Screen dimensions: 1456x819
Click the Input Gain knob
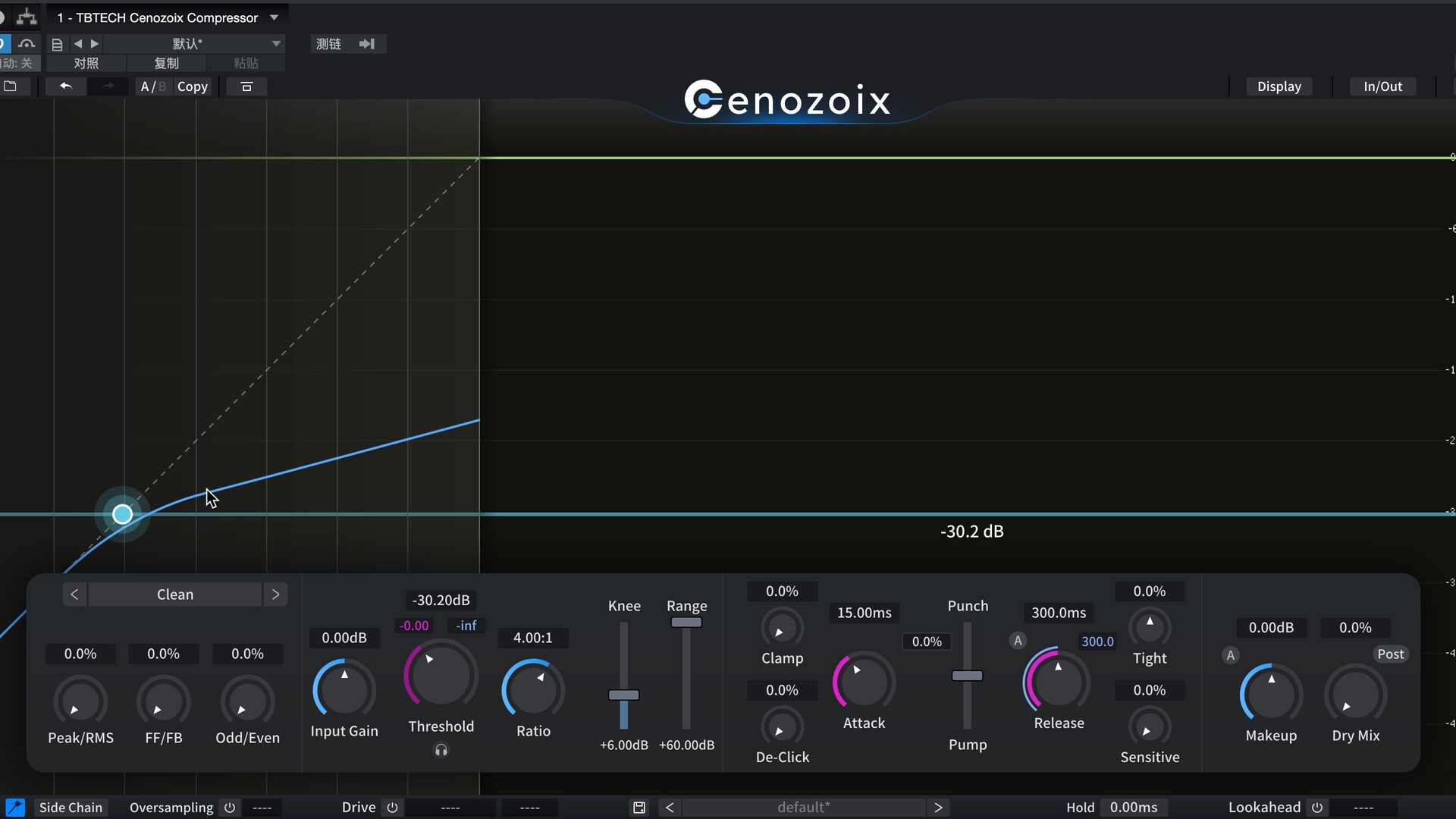(x=344, y=689)
